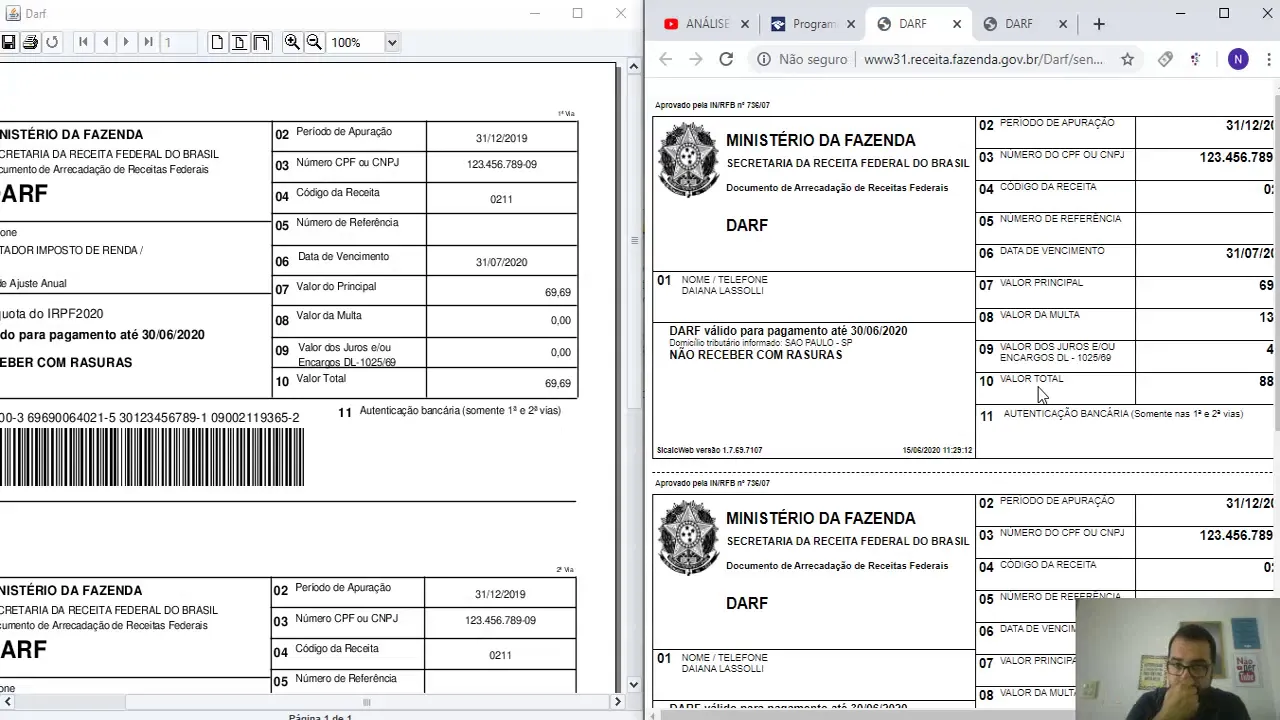Open the 100% zoom dropdown
This screenshot has width=1280, height=720.
(392, 42)
